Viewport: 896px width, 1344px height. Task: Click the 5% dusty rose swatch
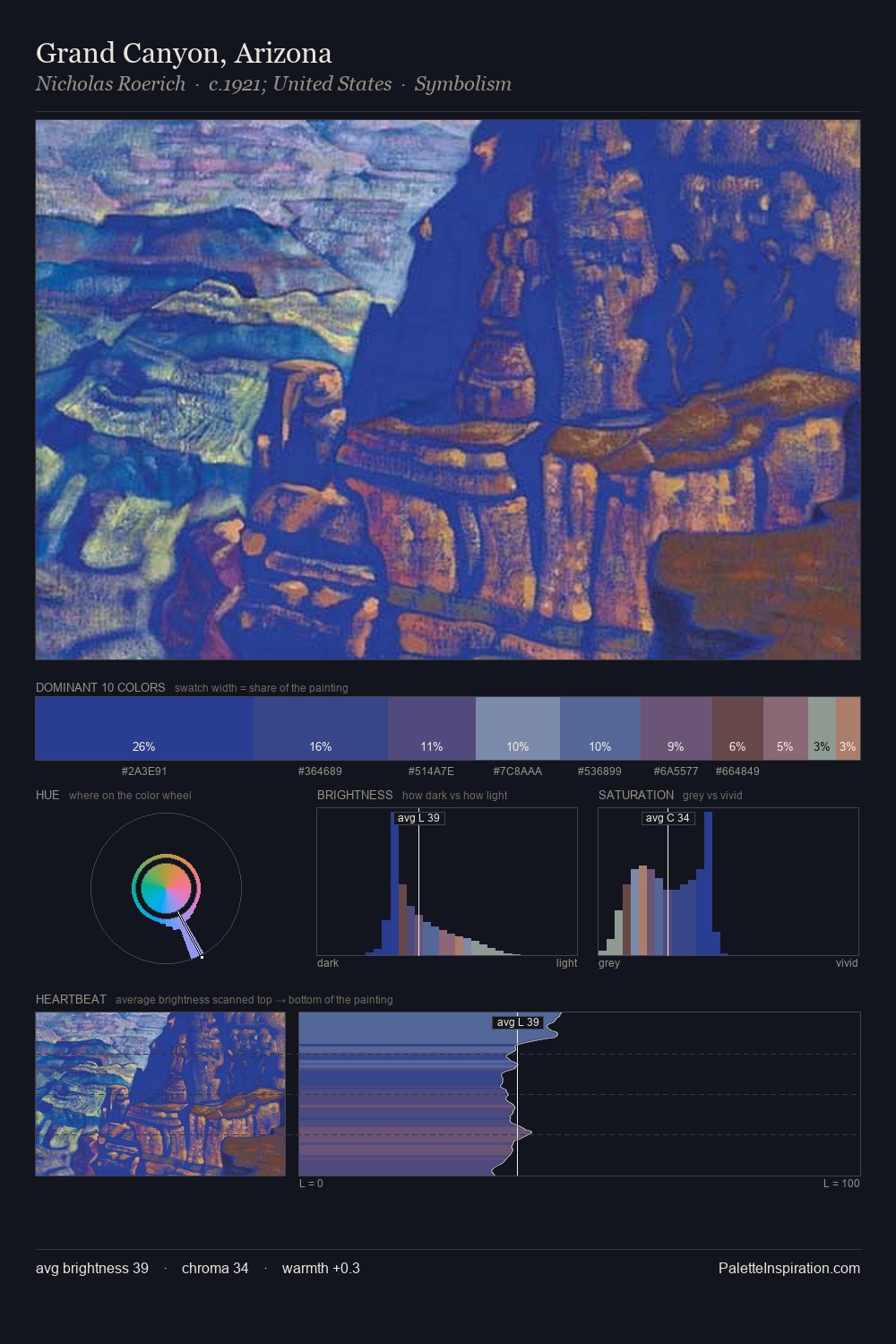coord(786,728)
